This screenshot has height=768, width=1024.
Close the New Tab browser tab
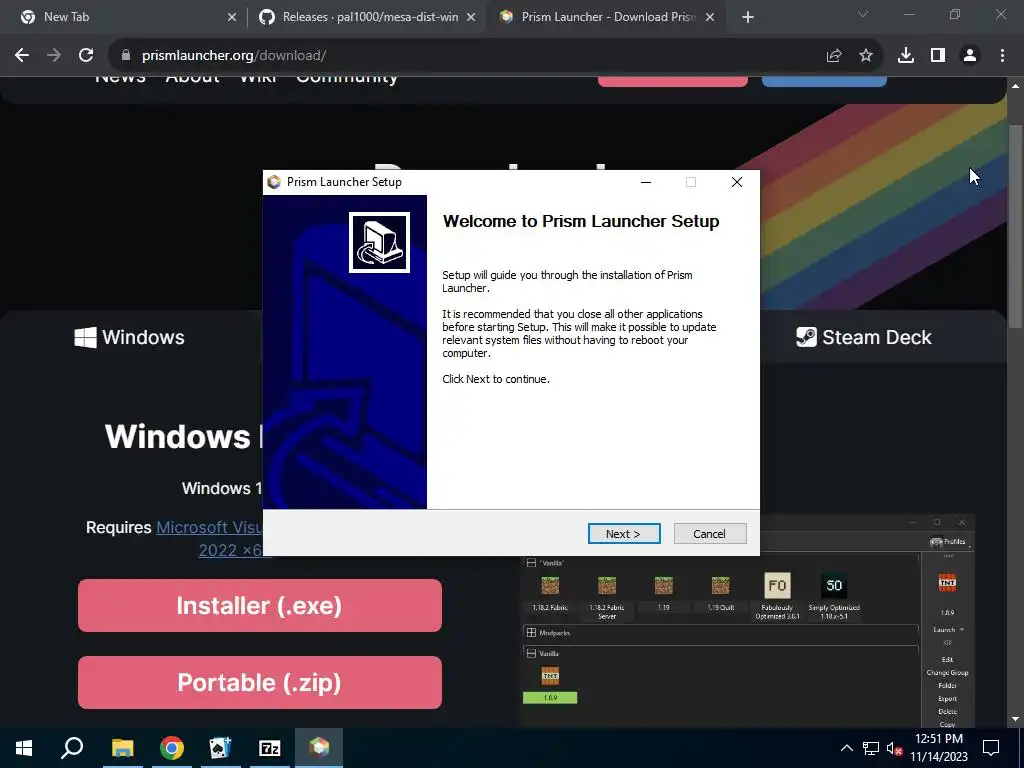(232, 18)
